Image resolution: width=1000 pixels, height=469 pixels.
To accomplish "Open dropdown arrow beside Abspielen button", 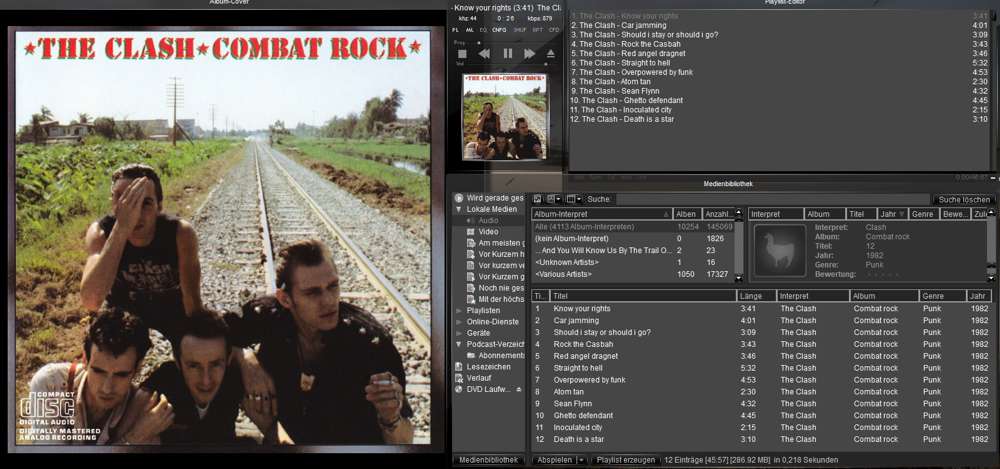I will (582, 460).
